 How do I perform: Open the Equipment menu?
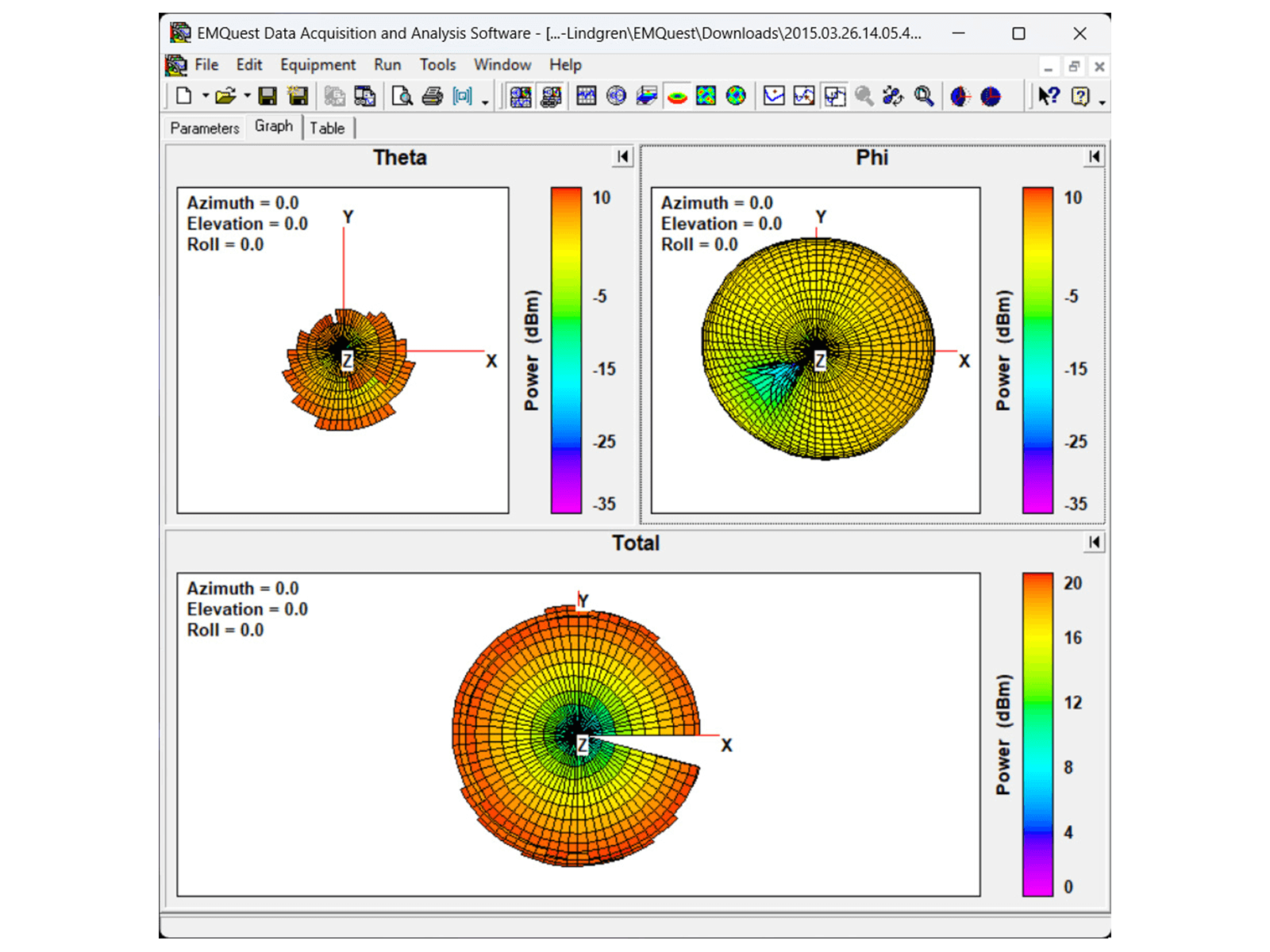pyautogui.click(x=317, y=65)
